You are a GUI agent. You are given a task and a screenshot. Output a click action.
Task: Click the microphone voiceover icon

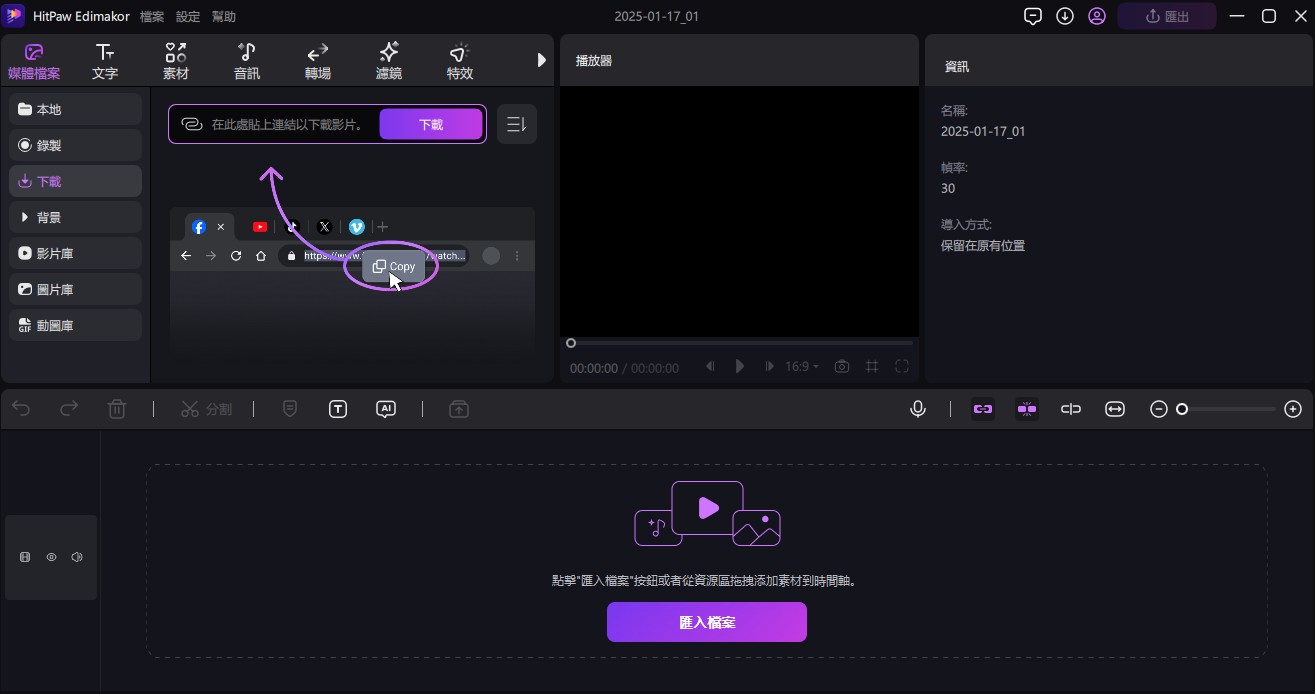[x=918, y=409]
